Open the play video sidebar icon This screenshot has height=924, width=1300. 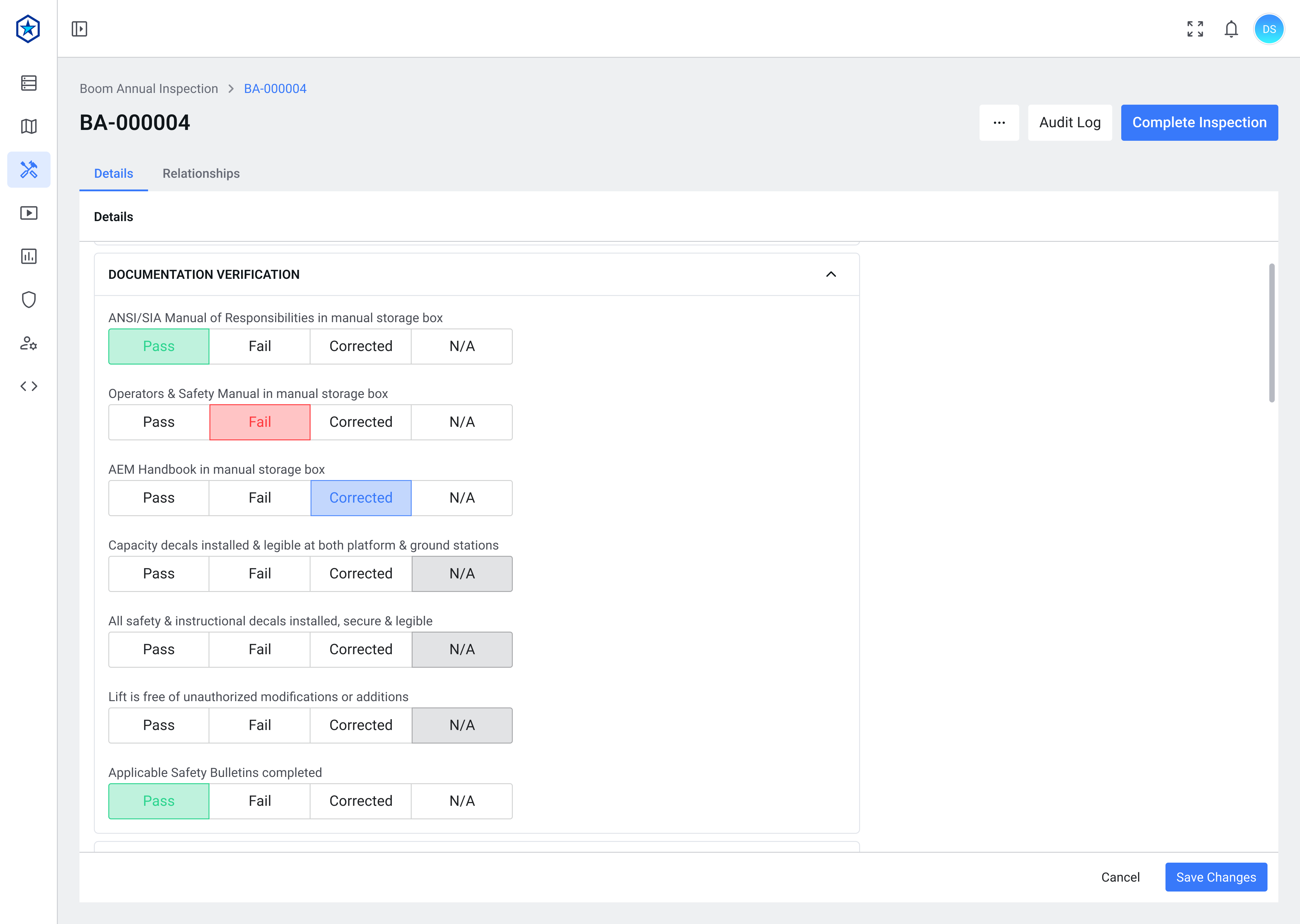[29, 213]
